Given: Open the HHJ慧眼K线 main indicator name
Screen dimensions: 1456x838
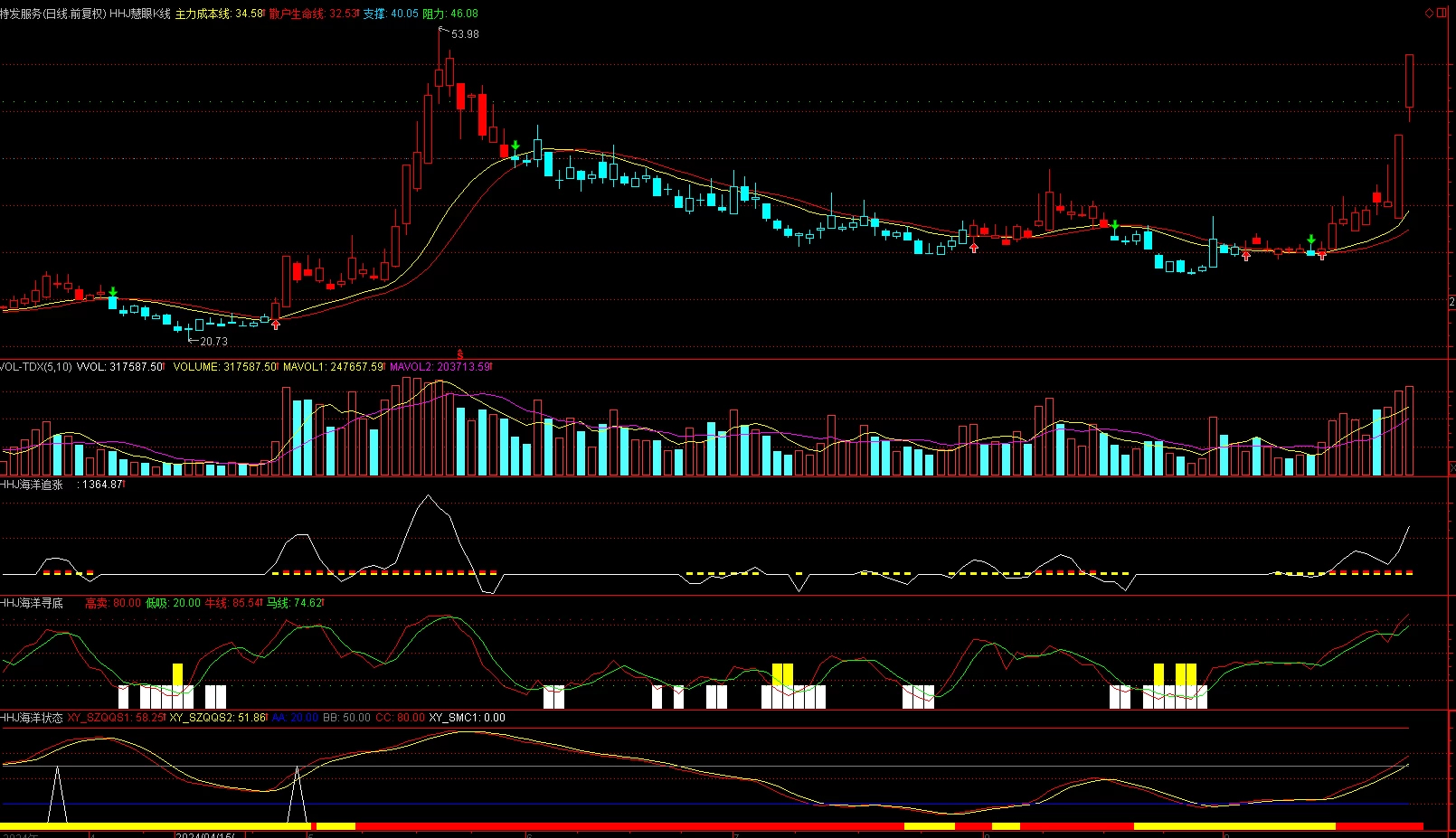Looking at the screenshot, I should 140,14.
